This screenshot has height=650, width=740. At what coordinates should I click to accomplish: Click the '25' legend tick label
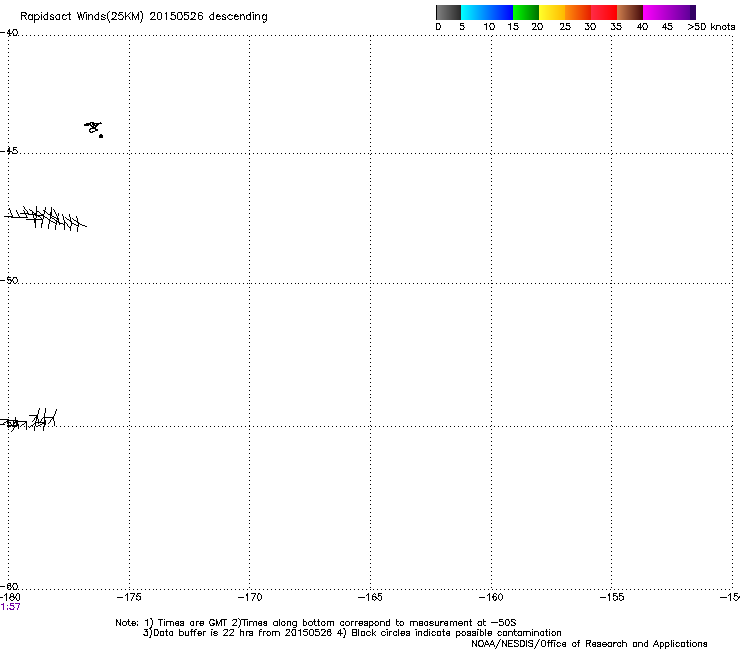point(565,27)
